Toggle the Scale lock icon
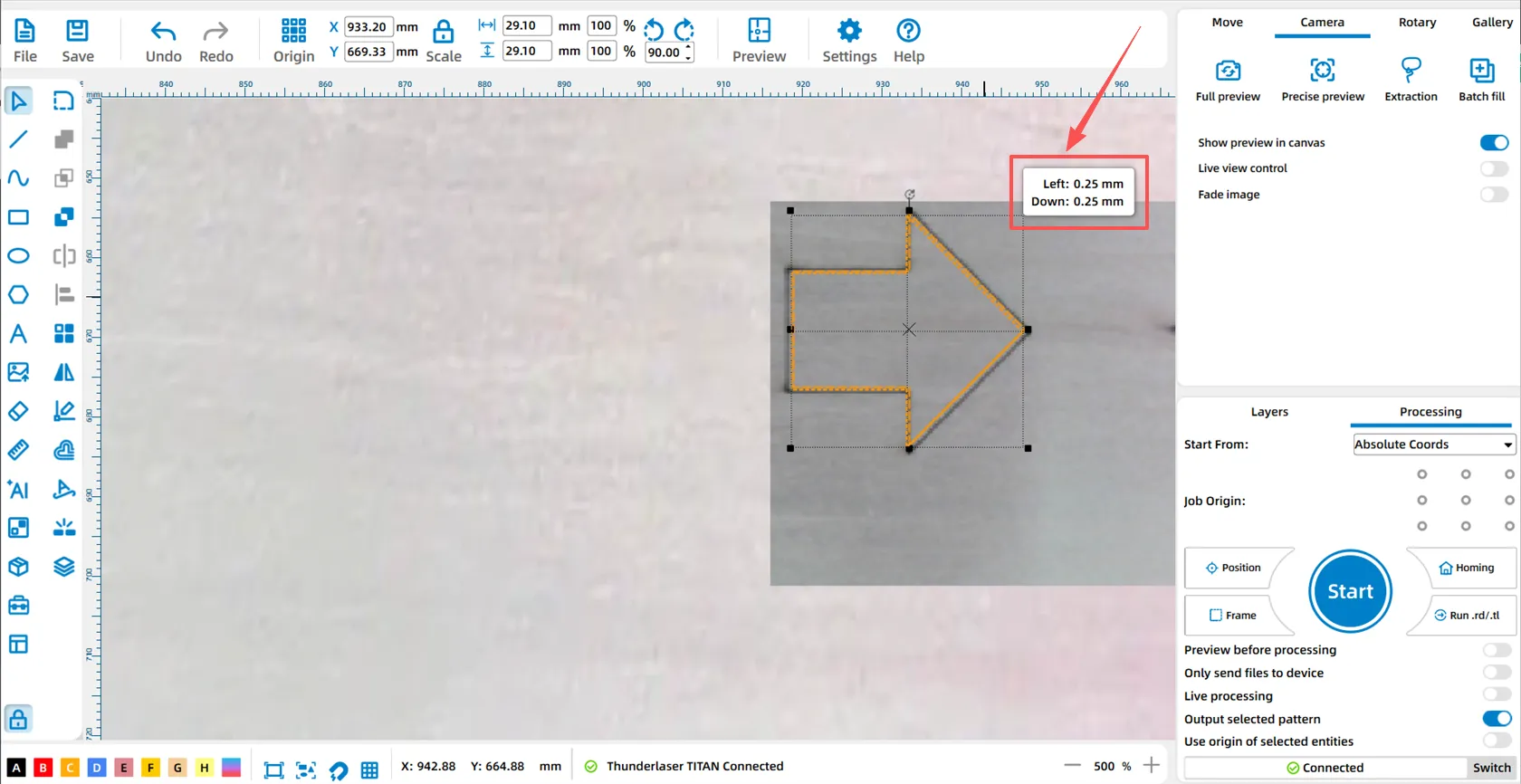 [443, 33]
